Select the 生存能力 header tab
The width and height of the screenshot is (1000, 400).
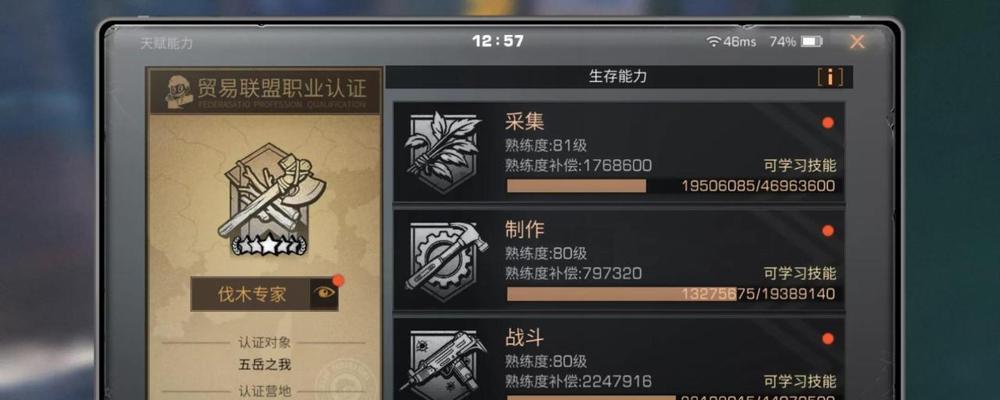click(x=619, y=77)
